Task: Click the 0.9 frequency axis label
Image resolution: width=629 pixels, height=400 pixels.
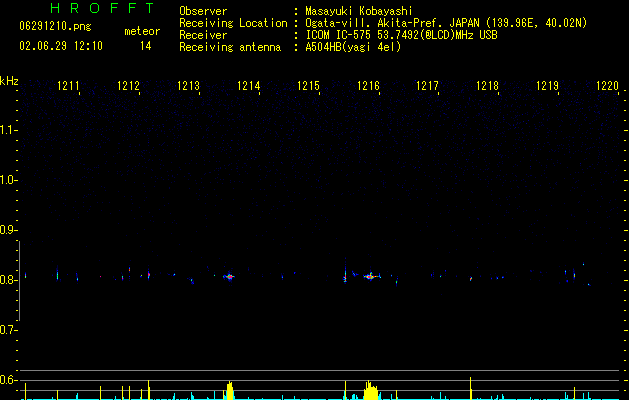Action: [8, 230]
